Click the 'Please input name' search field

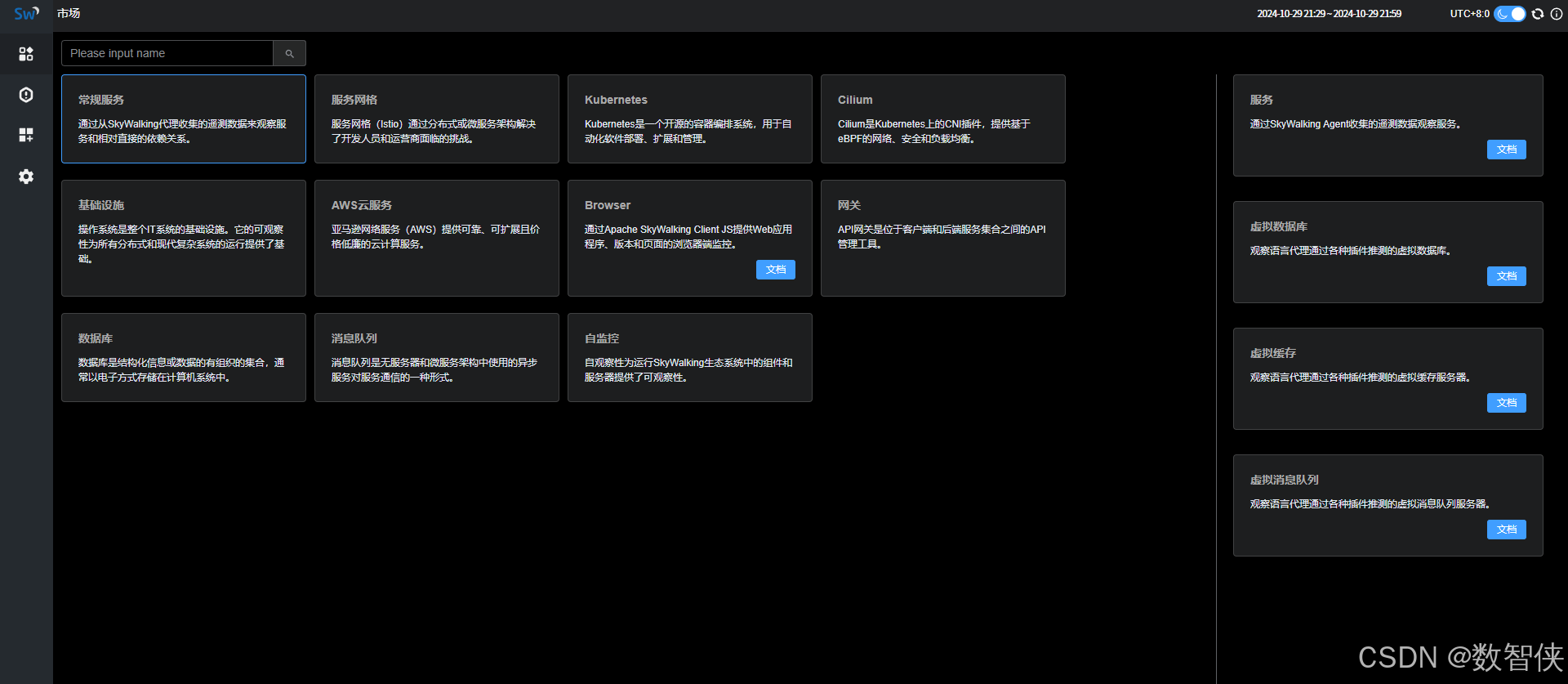[167, 53]
